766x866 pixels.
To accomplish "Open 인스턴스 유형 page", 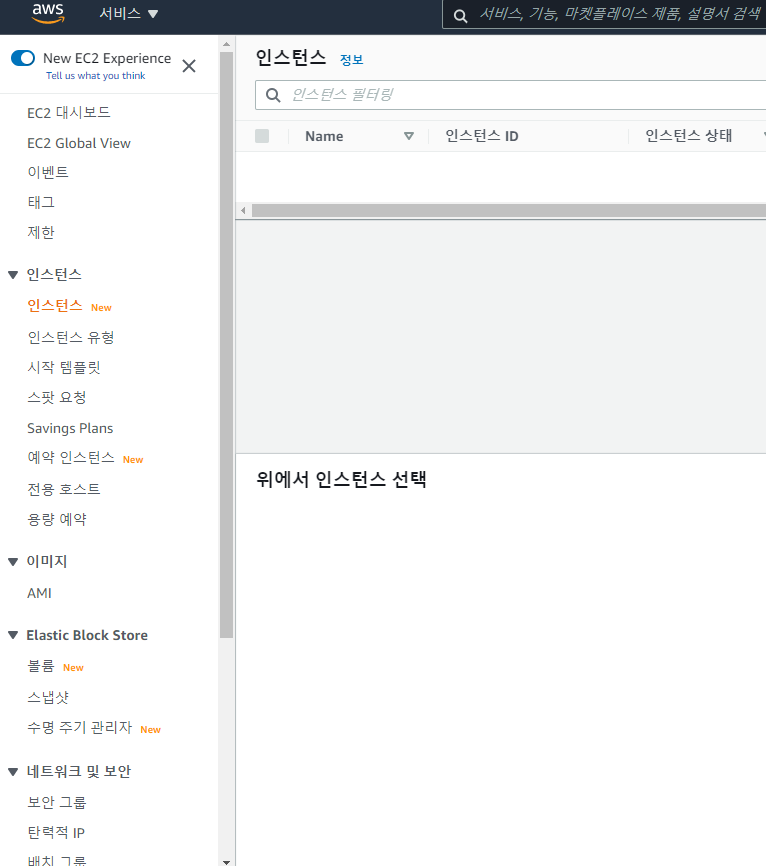I will 71,337.
